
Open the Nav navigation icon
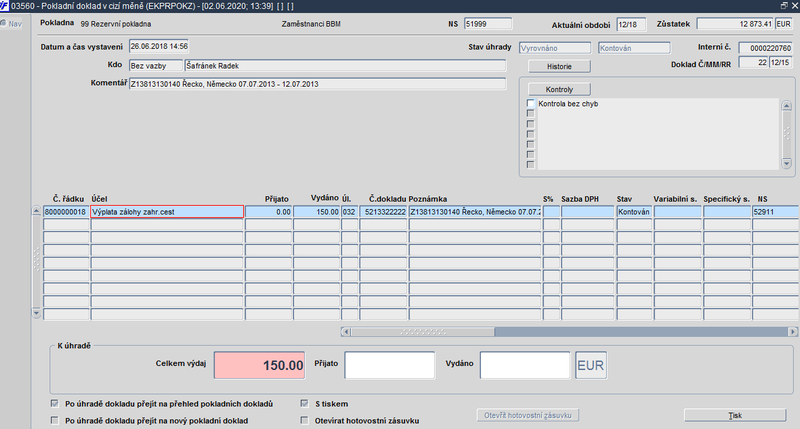[x=11, y=23]
